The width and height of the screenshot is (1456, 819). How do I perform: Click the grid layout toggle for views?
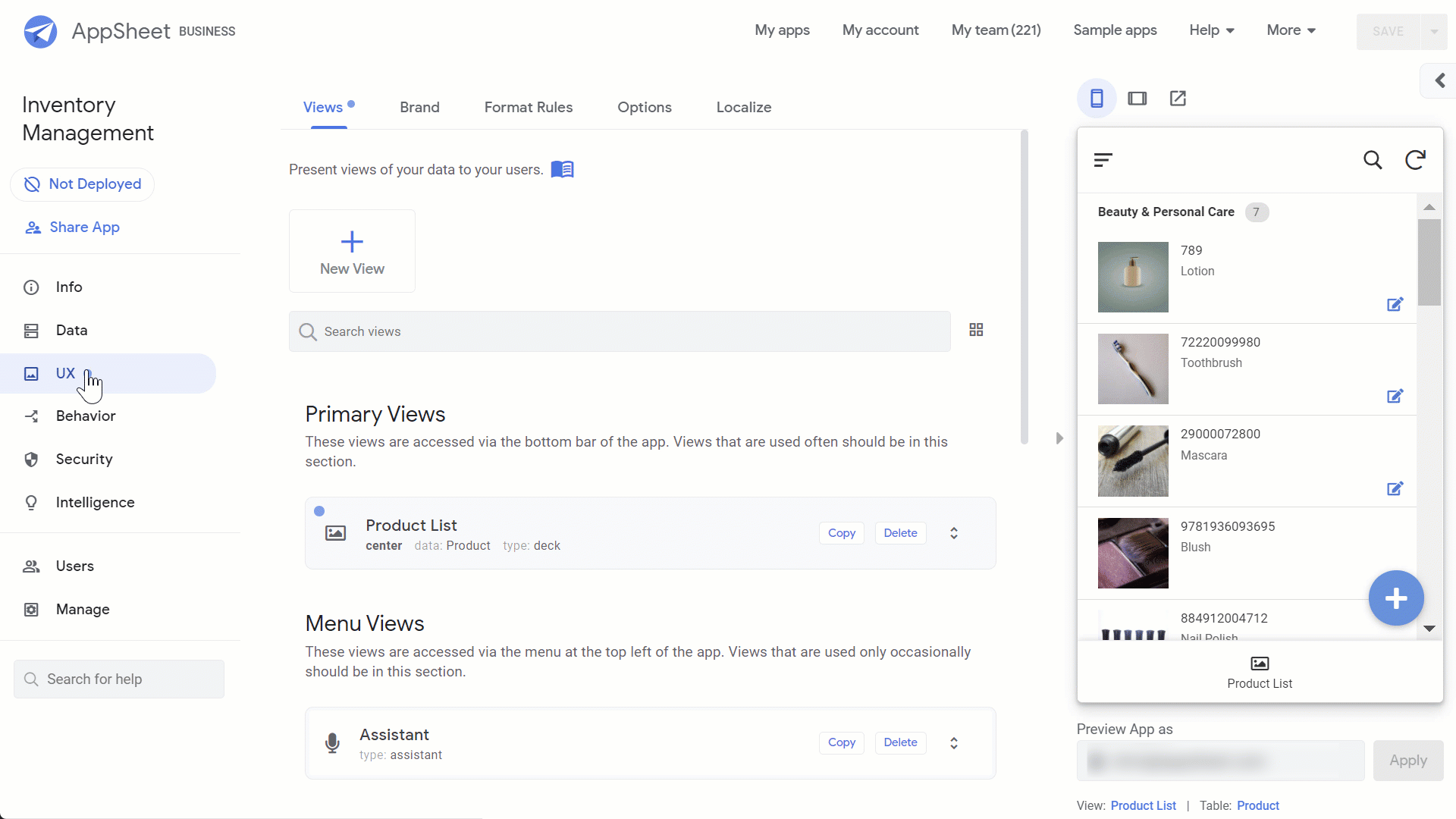point(976,330)
